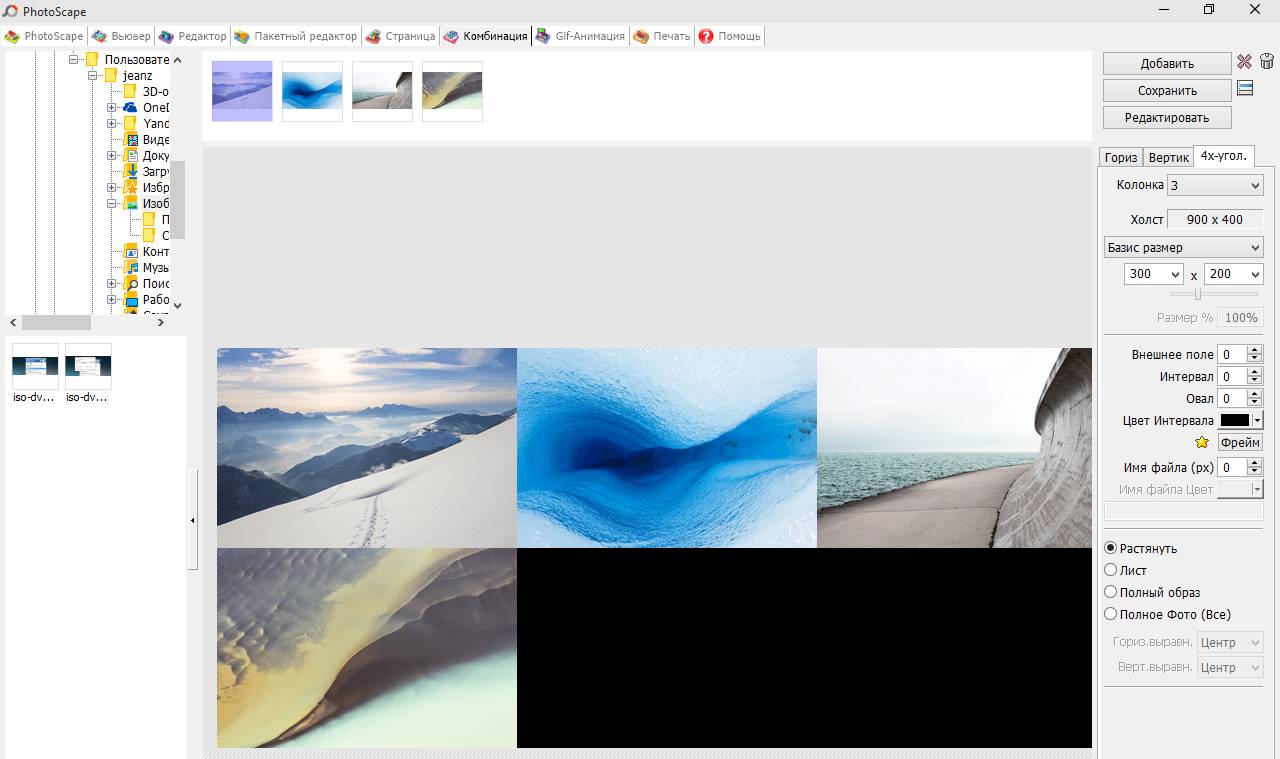Open the Gif-Анимация tab
This screenshot has height=759, width=1280.
[x=580, y=36]
